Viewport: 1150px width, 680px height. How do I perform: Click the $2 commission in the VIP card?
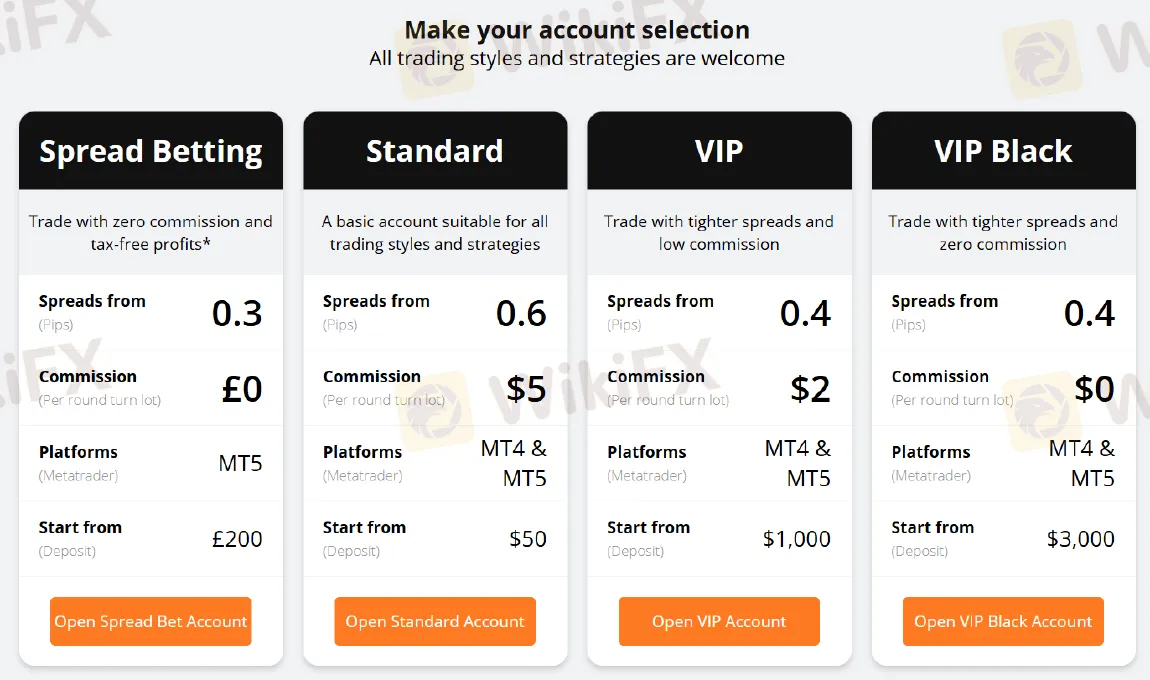[x=810, y=388]
